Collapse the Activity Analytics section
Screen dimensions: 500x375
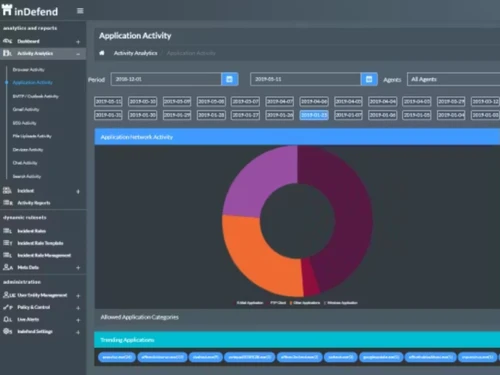click(x=78, y=54)
